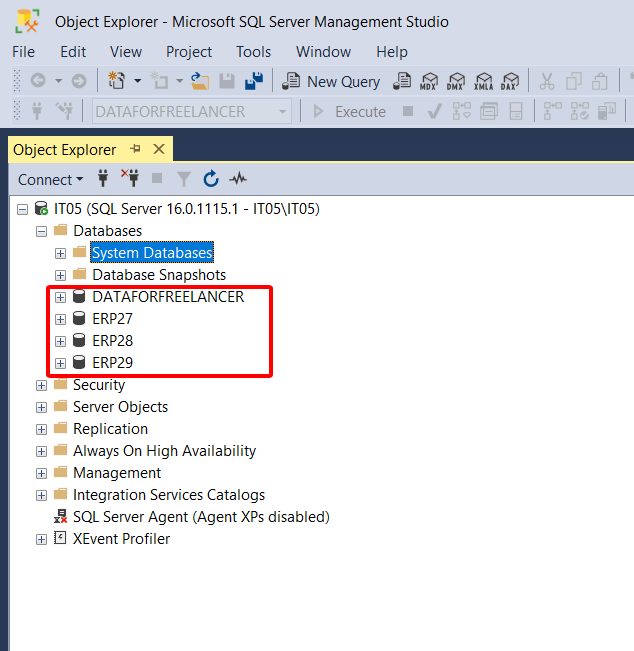Click the New Query button
Viewport: 634px width, 651px height.
tap(331, 81)
